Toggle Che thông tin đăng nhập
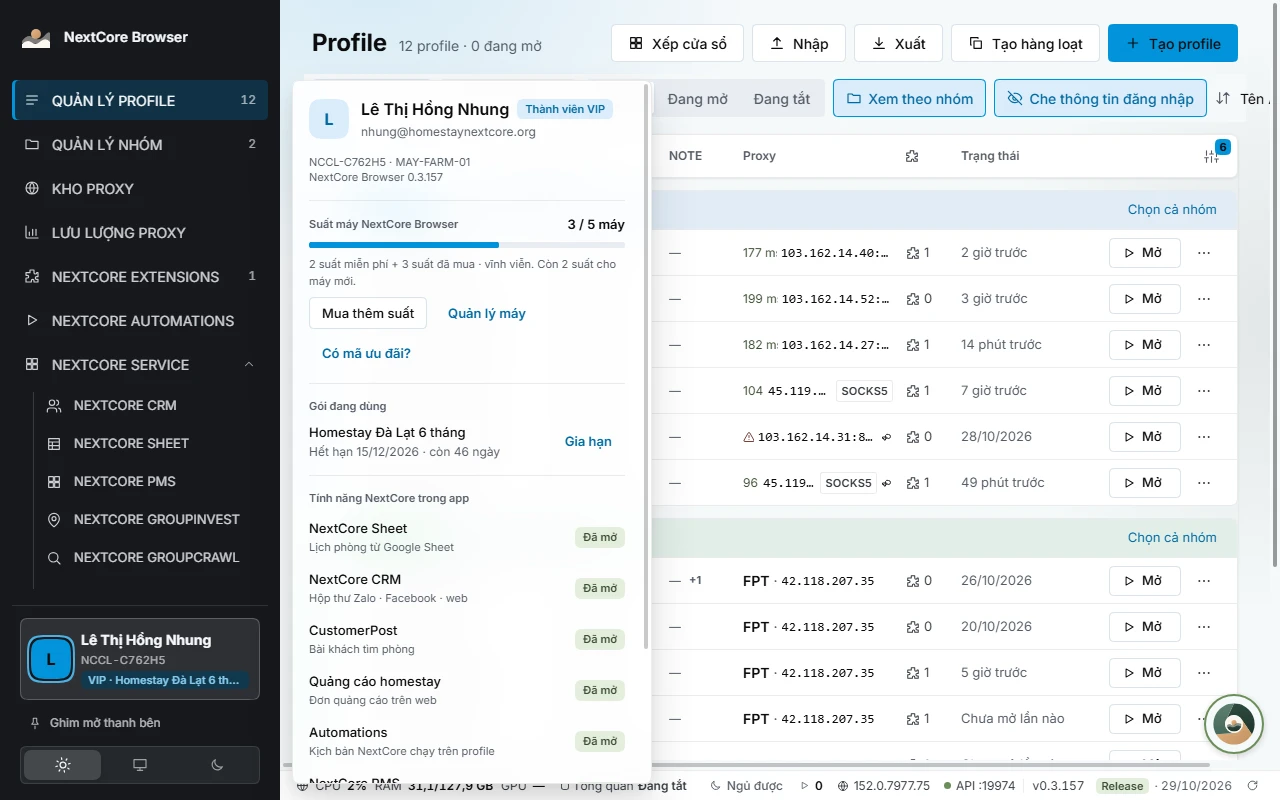This screenshot has width=1280, height=800. pos(1100,99)
